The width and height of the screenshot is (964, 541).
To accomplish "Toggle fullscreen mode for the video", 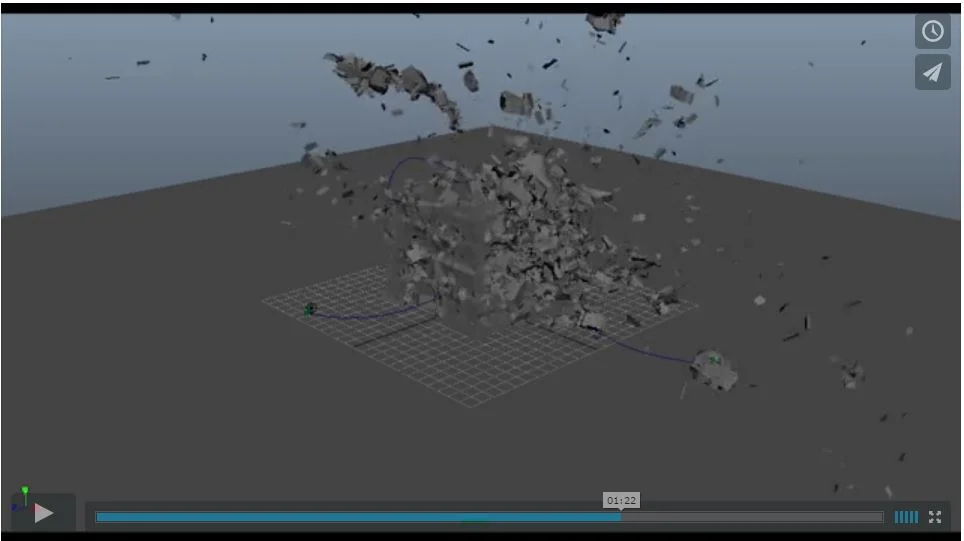I will (935, 517).
